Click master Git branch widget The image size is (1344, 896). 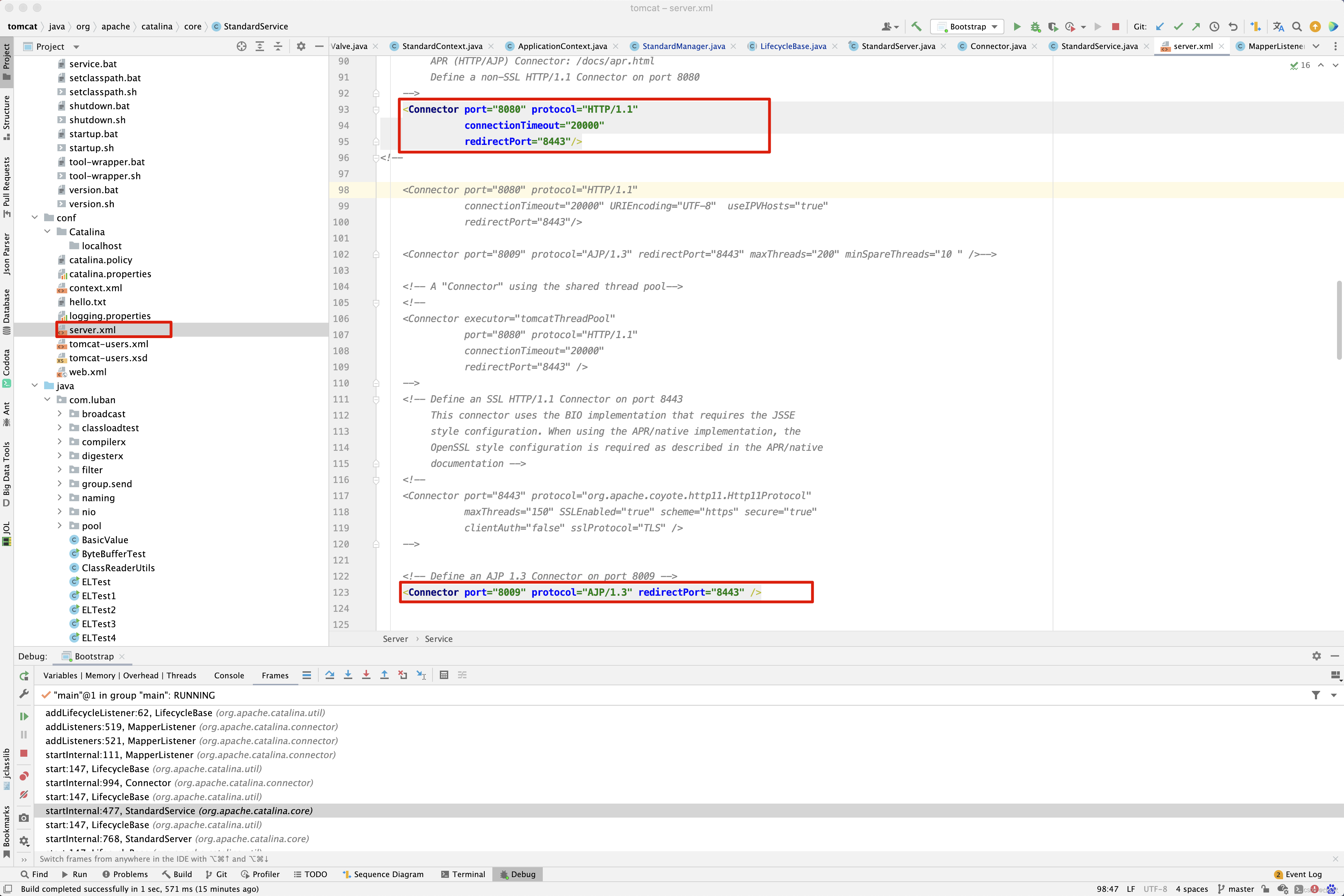pyautogui.click(x=1236, y=889)
